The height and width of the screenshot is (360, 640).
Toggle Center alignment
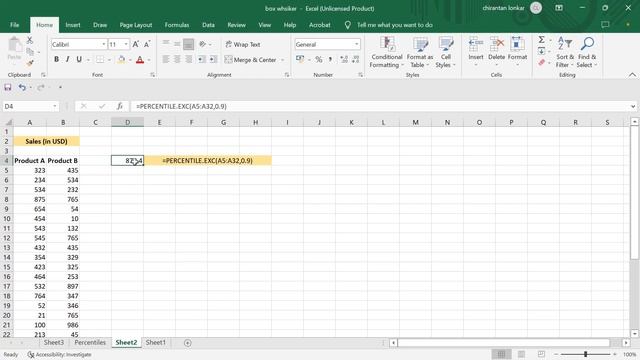(177, 60)
